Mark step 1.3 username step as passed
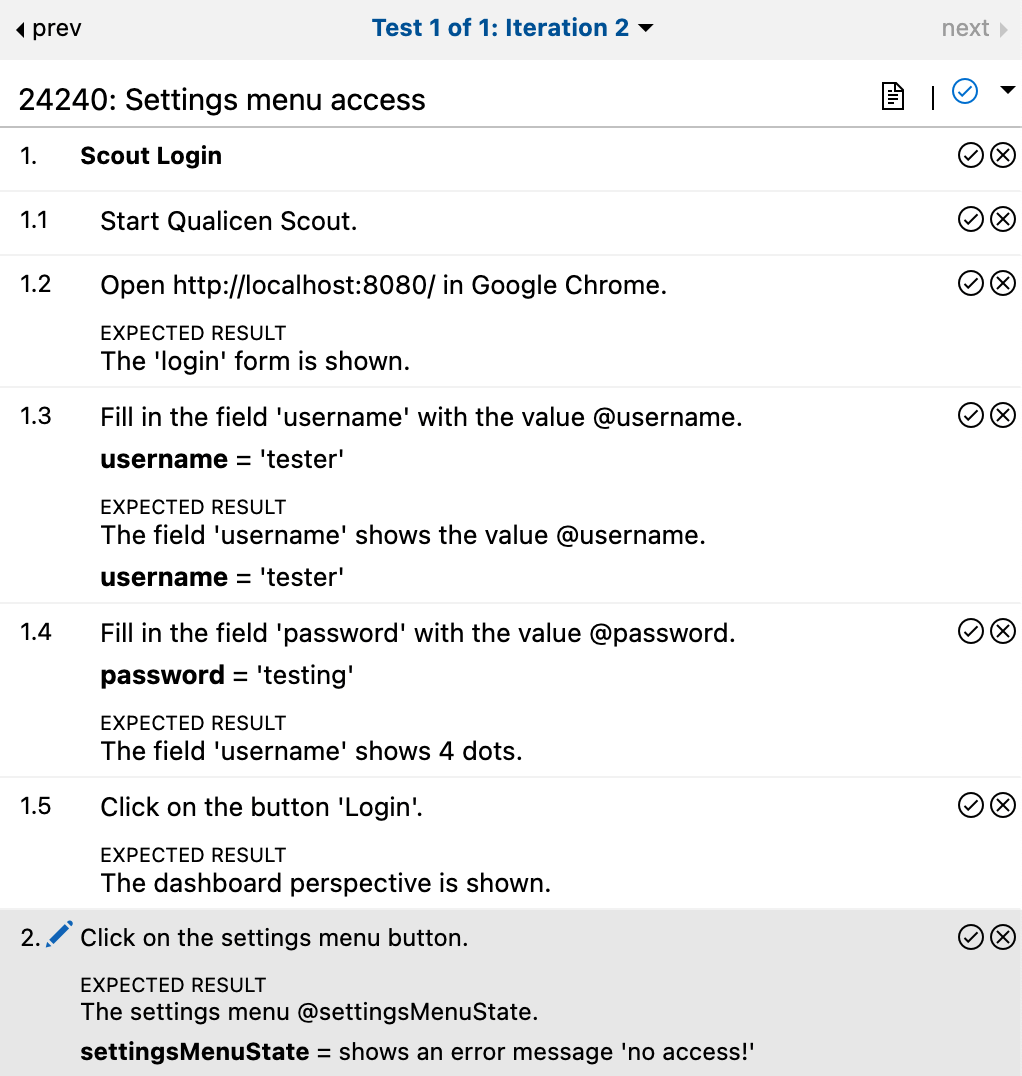 [x=970, y=415]
